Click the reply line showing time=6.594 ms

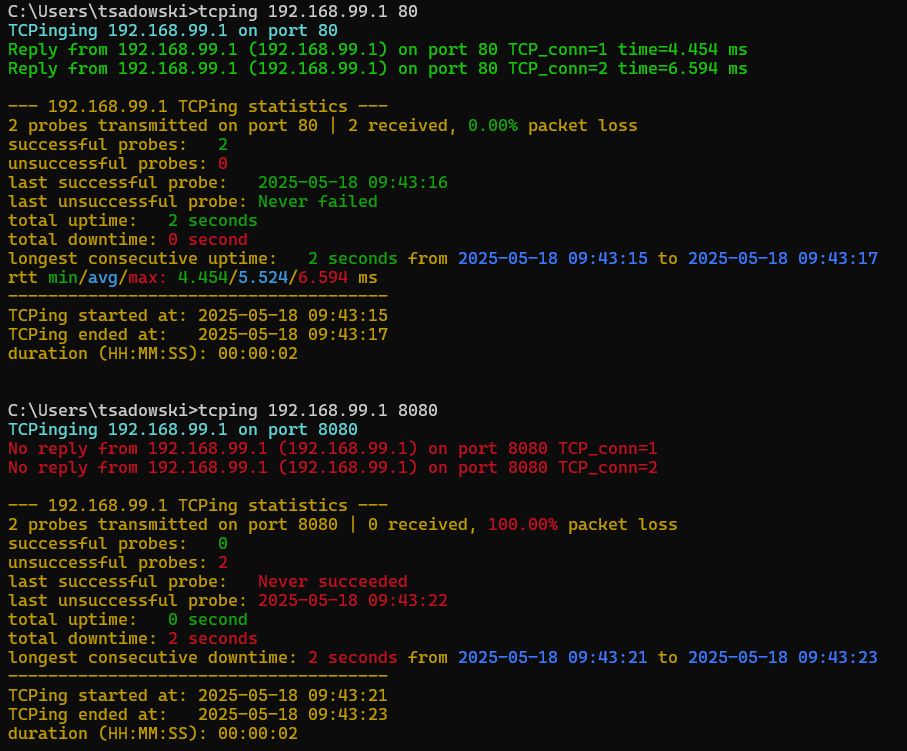[377, 69]
